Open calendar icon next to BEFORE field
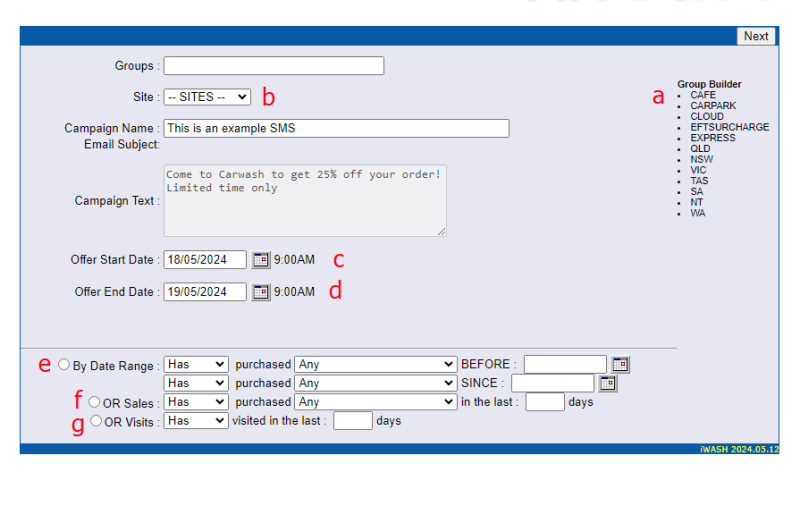This screenshot has height=506, width=800. pyautogui.click(x=620, y=364)
